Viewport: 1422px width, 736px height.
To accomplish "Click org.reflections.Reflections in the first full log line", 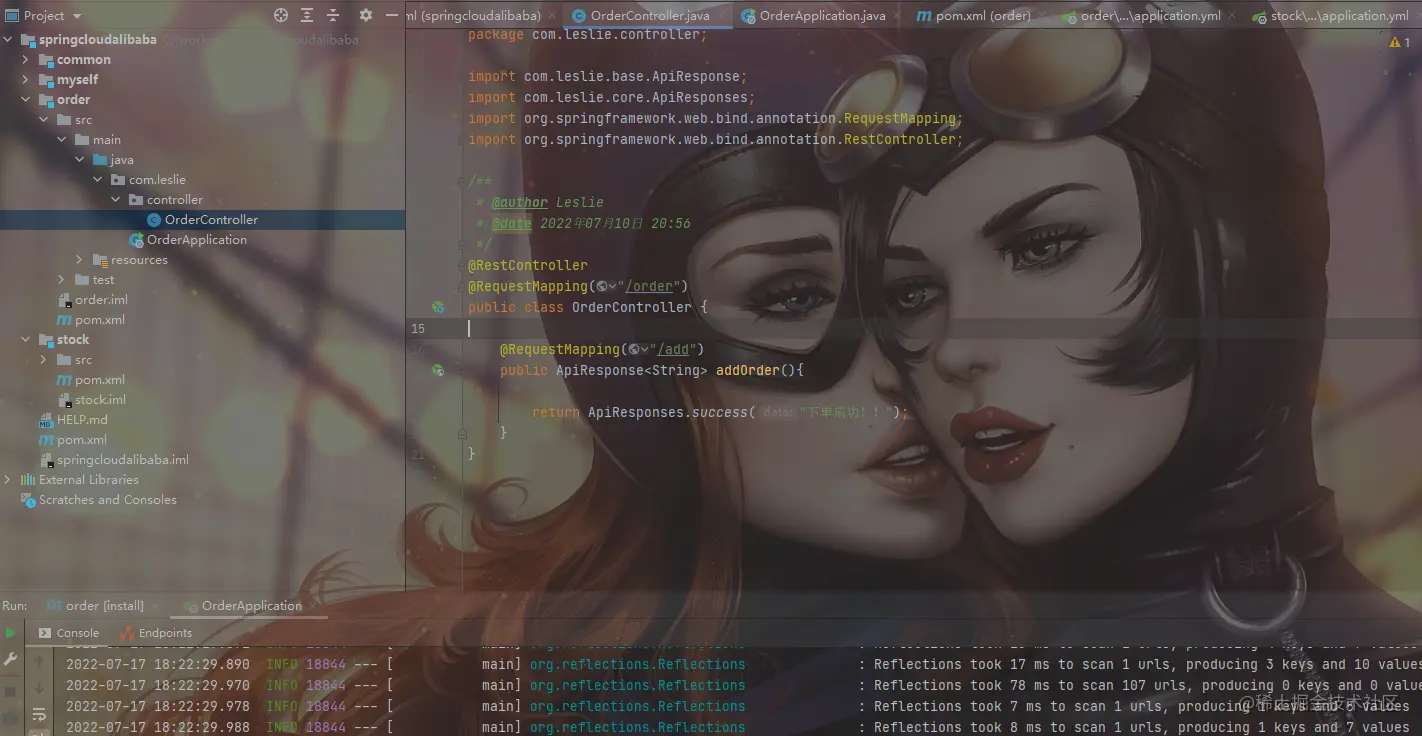I will 637,664.
